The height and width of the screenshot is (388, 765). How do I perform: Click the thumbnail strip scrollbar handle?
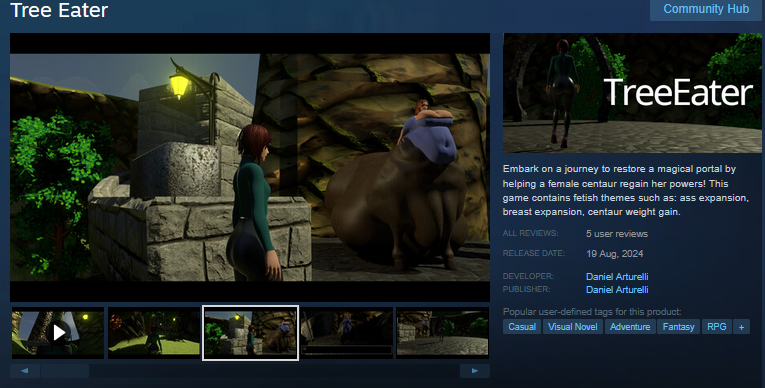pyautogui.click(x=65, y=371)
